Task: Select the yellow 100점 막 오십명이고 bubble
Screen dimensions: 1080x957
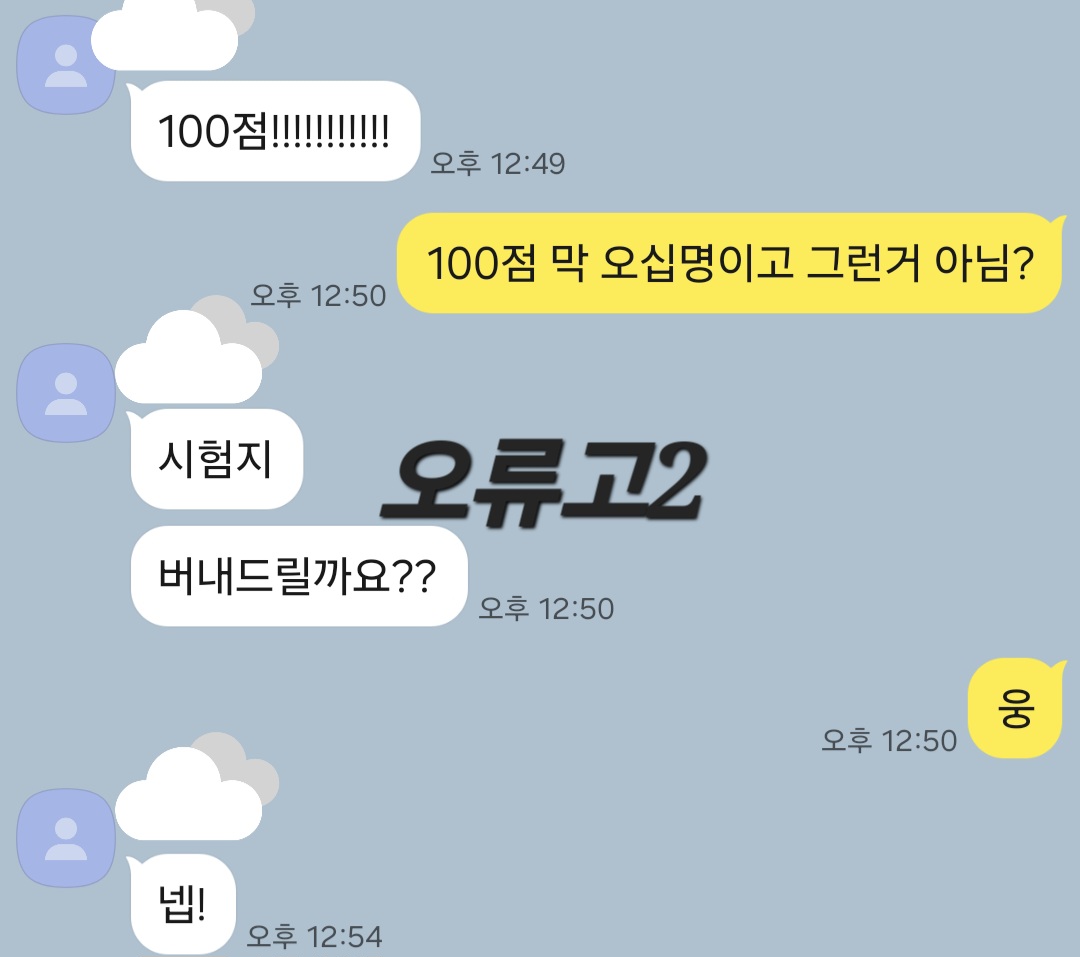Action: point(730,263)
